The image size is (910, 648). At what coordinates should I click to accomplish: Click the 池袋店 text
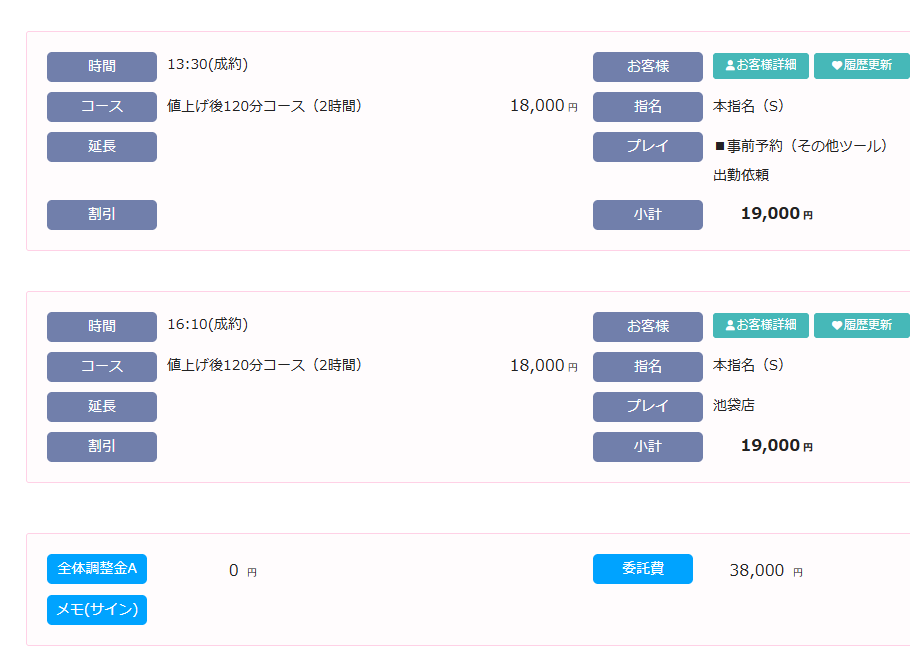pyautogui.click(x=734, y=406)
